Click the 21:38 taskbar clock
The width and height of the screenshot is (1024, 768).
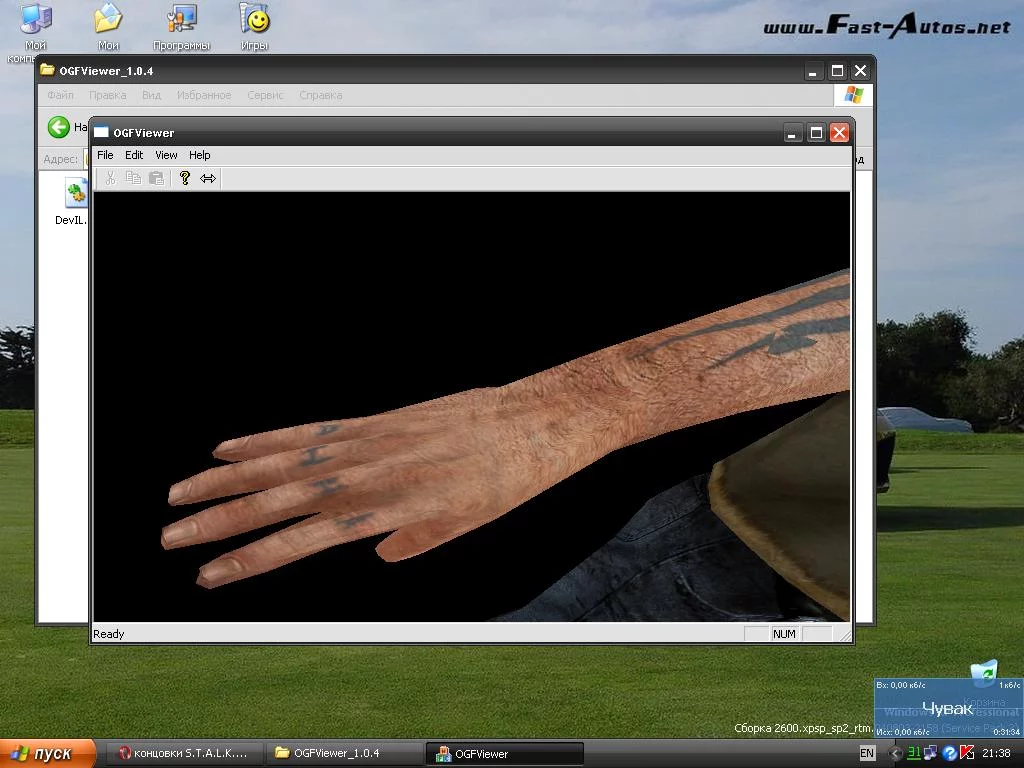(x=996, y=754)
